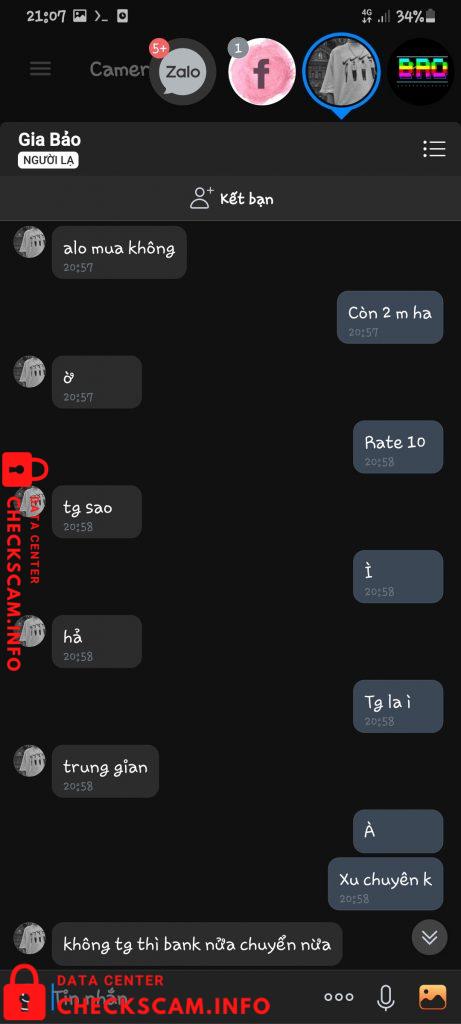Open the conversation options list icon
This screenshot has height=1024, width=461.
(x=434, y=149)
